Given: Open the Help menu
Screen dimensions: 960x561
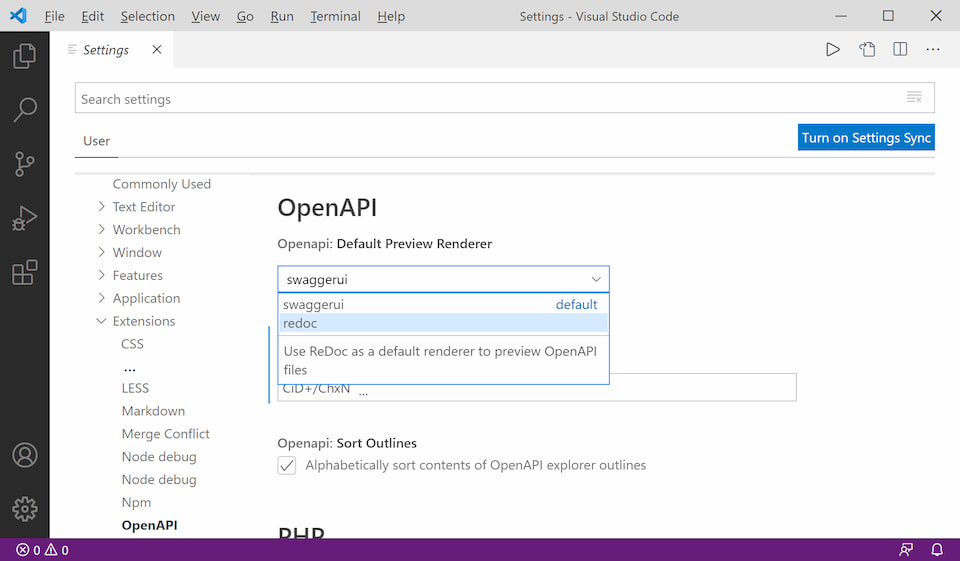Looking at the screenshot, I should (391, 17).
